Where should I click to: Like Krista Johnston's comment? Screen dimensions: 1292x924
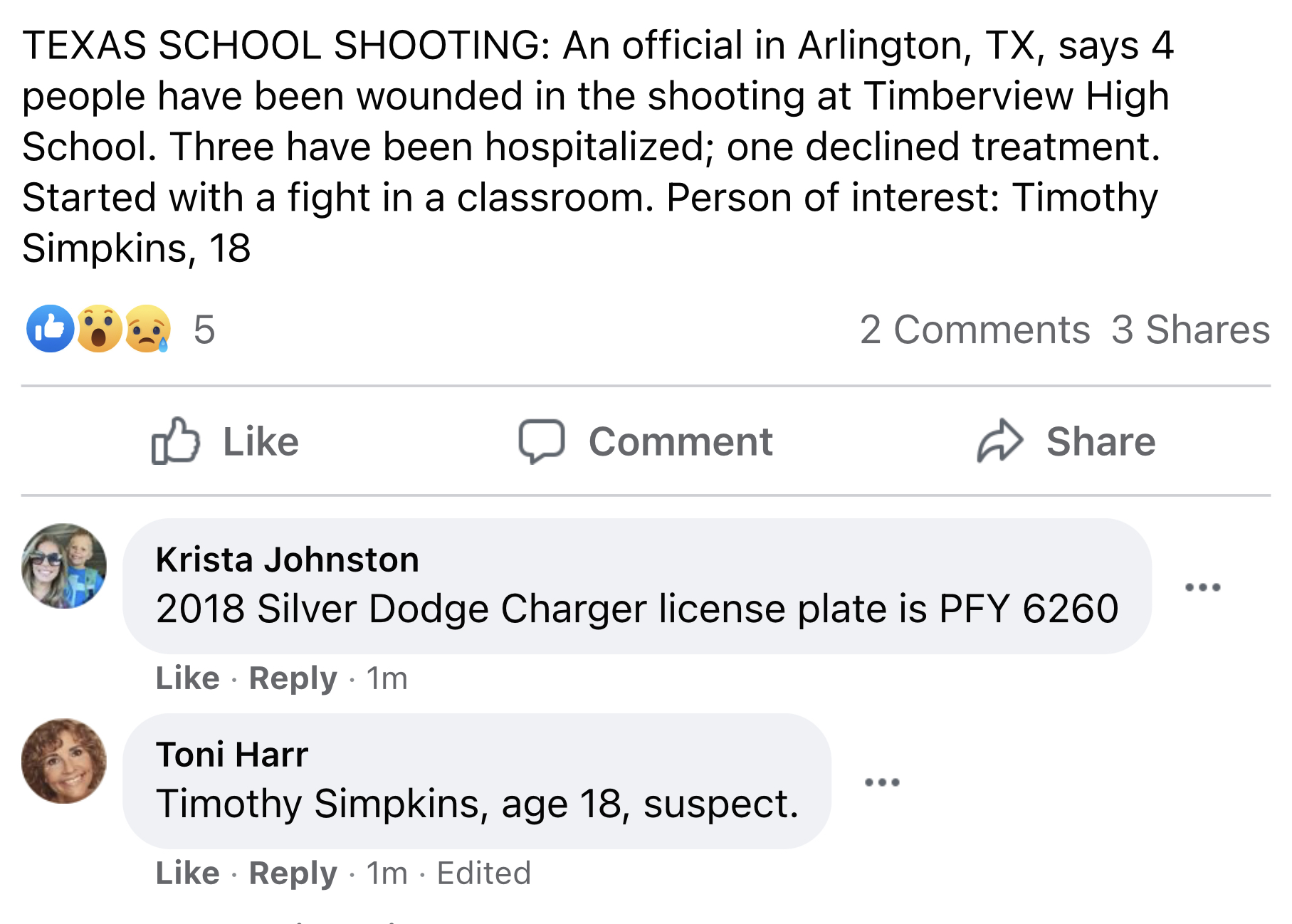point(187,678)
